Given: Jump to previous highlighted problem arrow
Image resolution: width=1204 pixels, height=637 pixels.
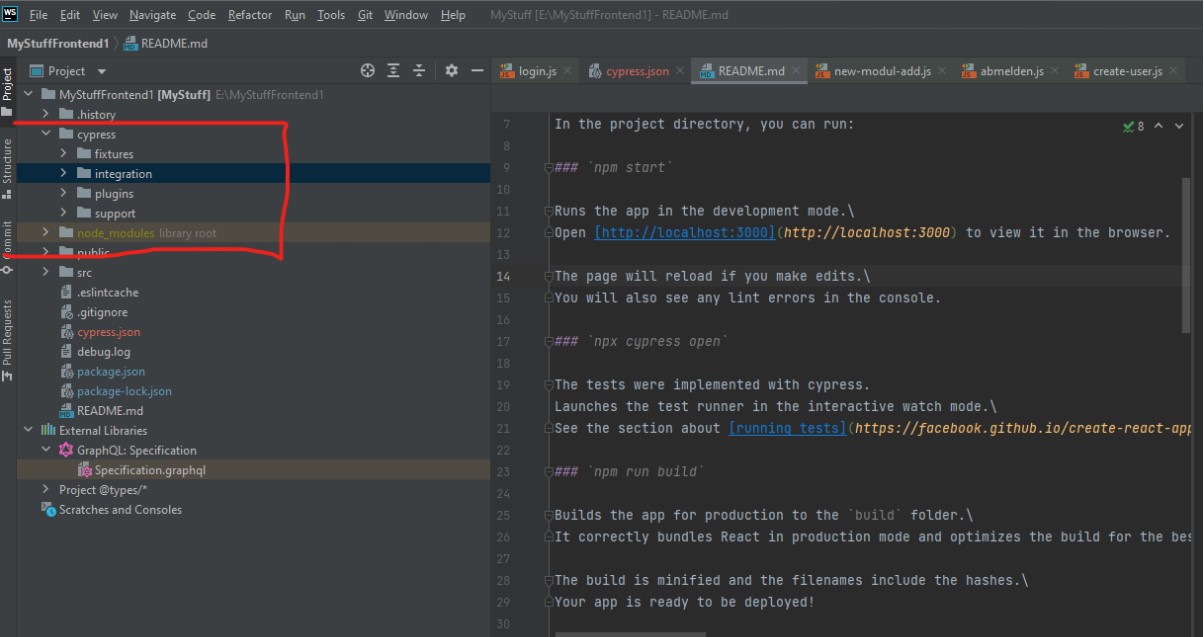Looking at the screenshot, I should 1159,126.
